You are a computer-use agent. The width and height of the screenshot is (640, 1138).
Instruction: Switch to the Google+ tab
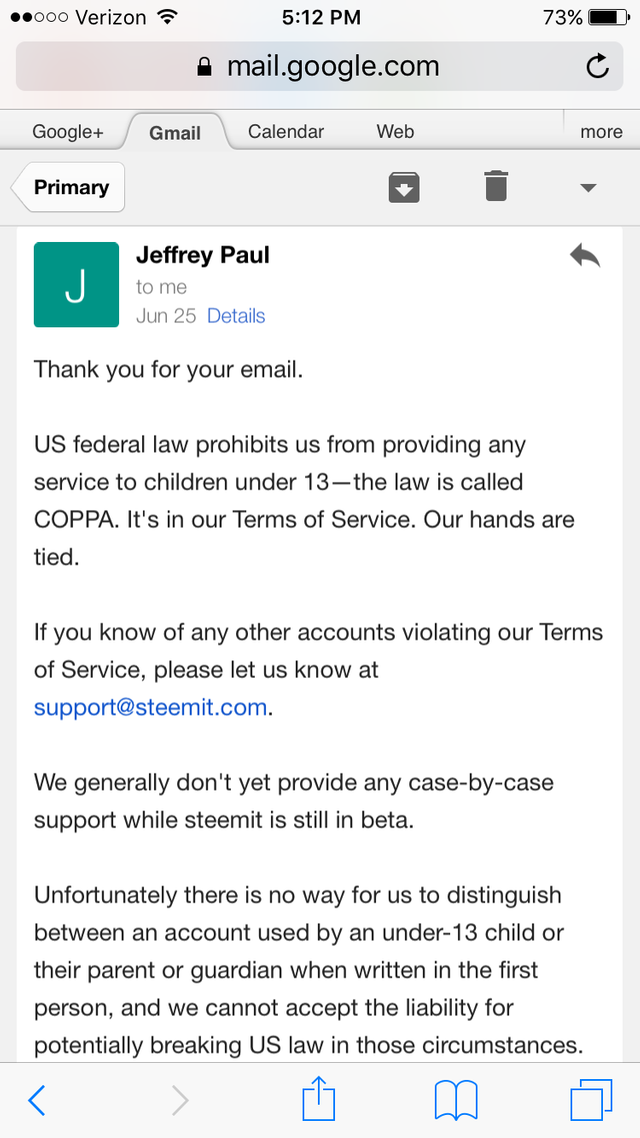[x=68, y=132]
